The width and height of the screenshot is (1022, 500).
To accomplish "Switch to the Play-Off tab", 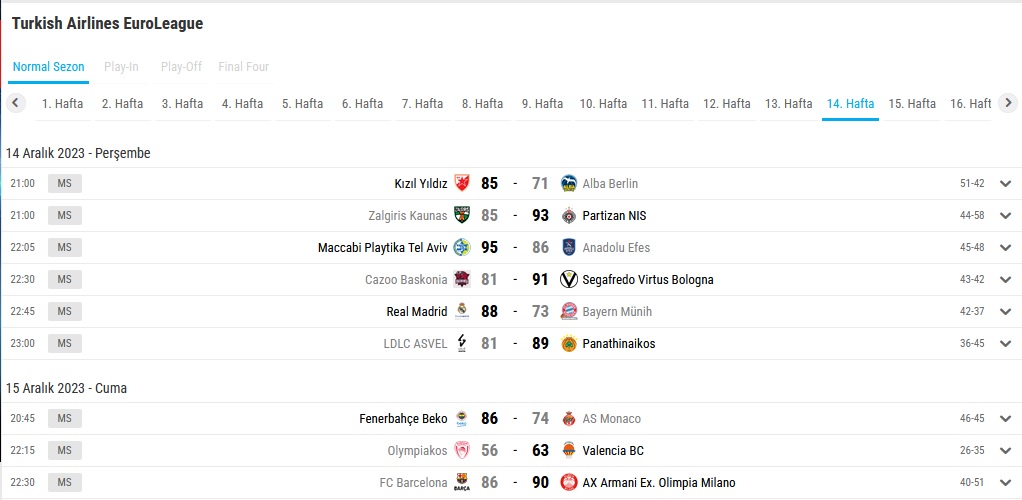I will pos(181,67).
